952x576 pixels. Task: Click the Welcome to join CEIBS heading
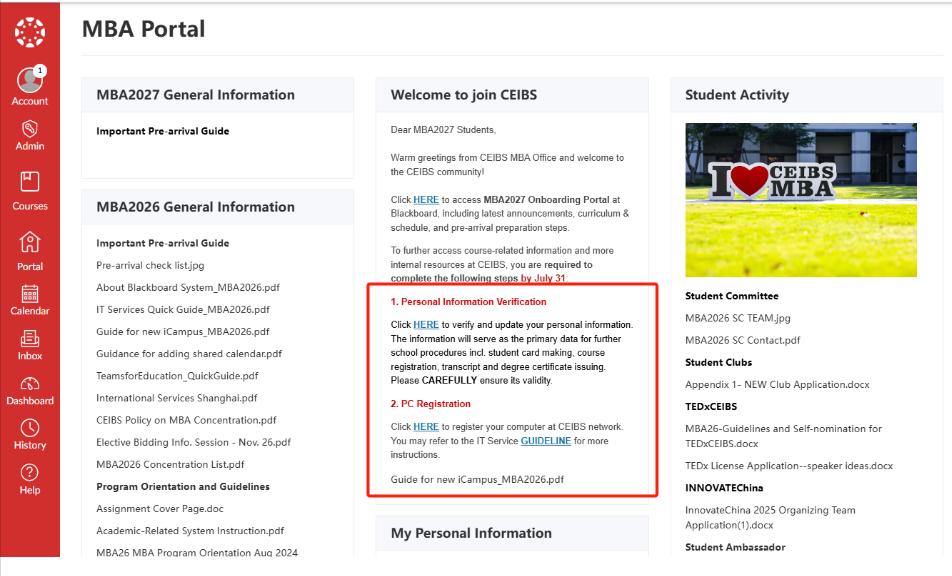pos(464,95)
